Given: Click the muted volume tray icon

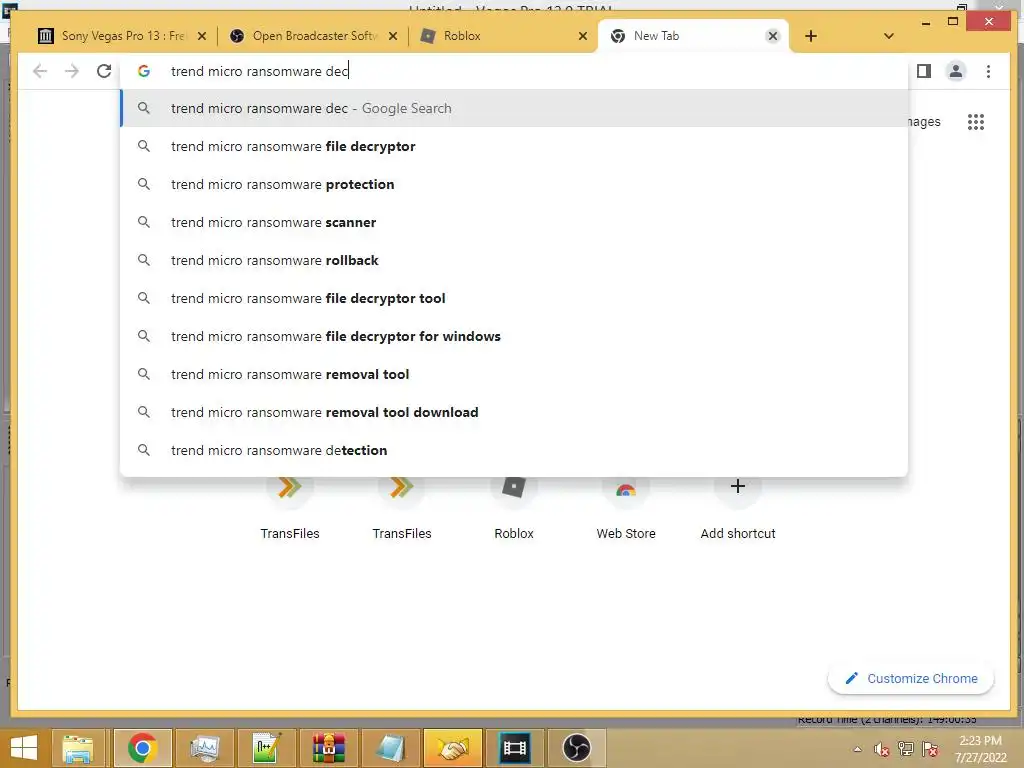Looking at the screenshot, I should click(x=882, y=749).
